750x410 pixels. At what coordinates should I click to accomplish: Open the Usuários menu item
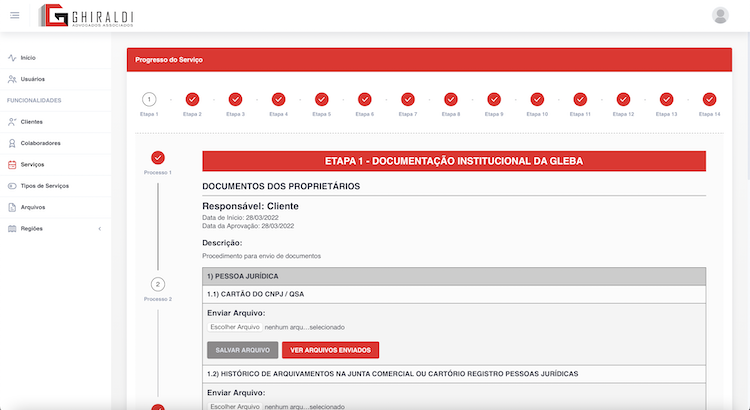coord(55,79)
